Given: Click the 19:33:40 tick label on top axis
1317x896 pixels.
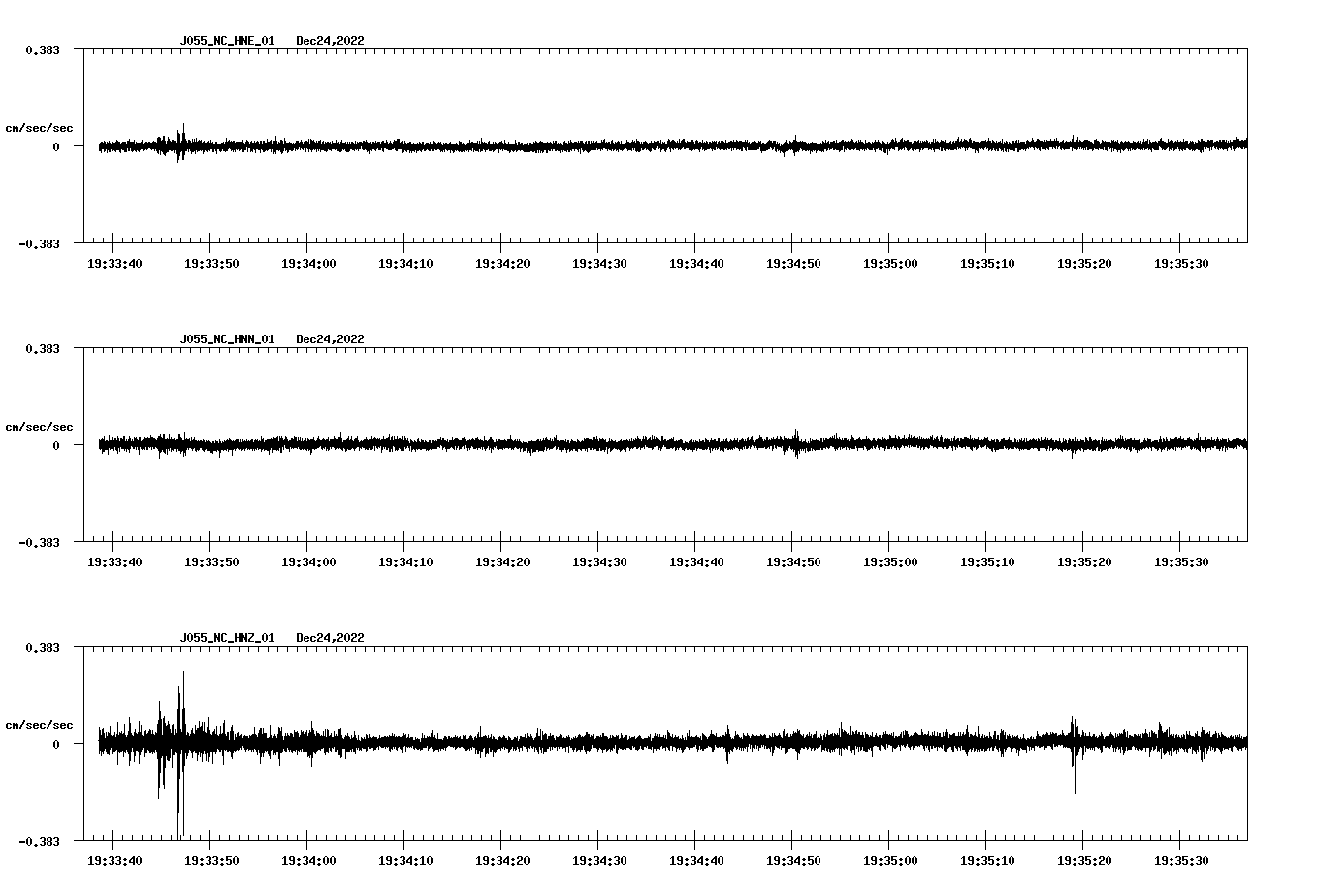Looking at the screenshot, I should point(113,263).
